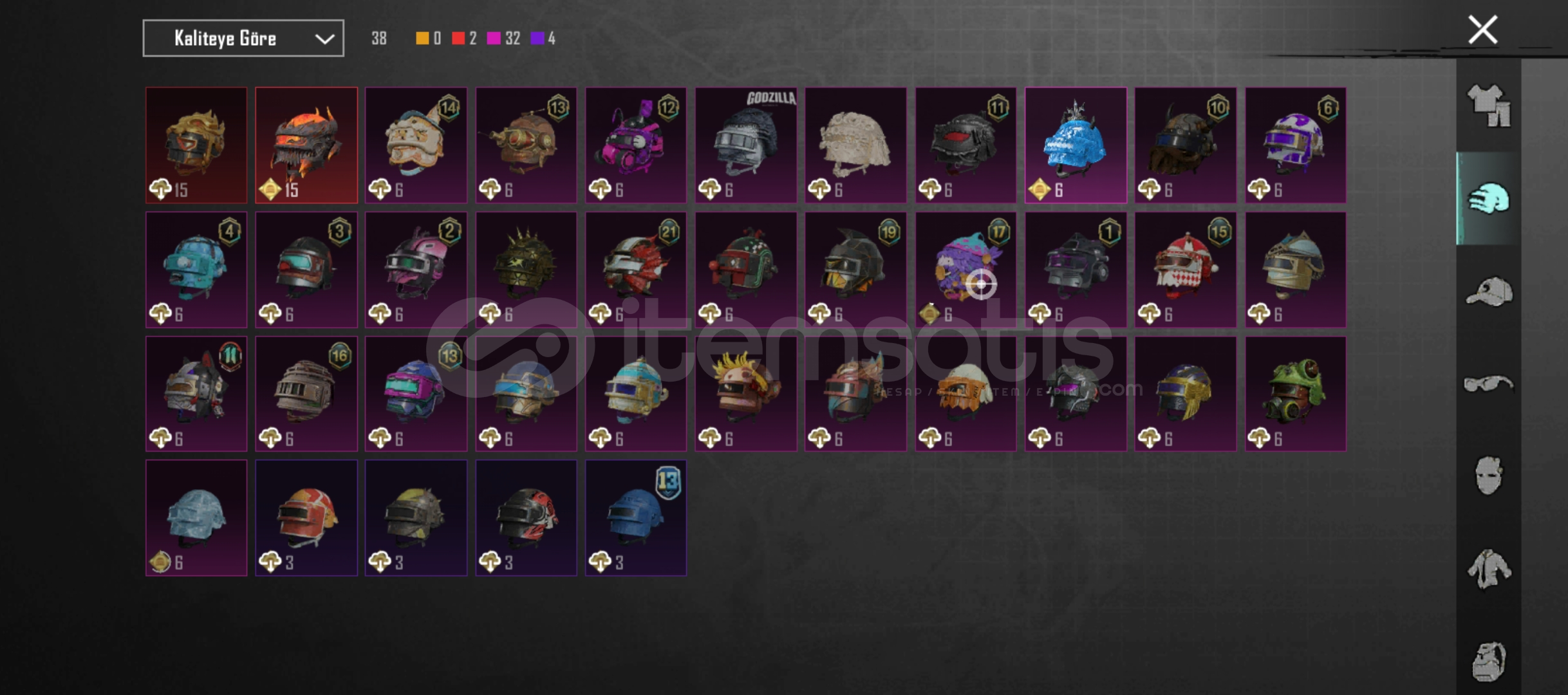The height and width of the screenshot is (695, 1568).
Task: Open the cap headwear category icon
Action: coord(1489,292)
